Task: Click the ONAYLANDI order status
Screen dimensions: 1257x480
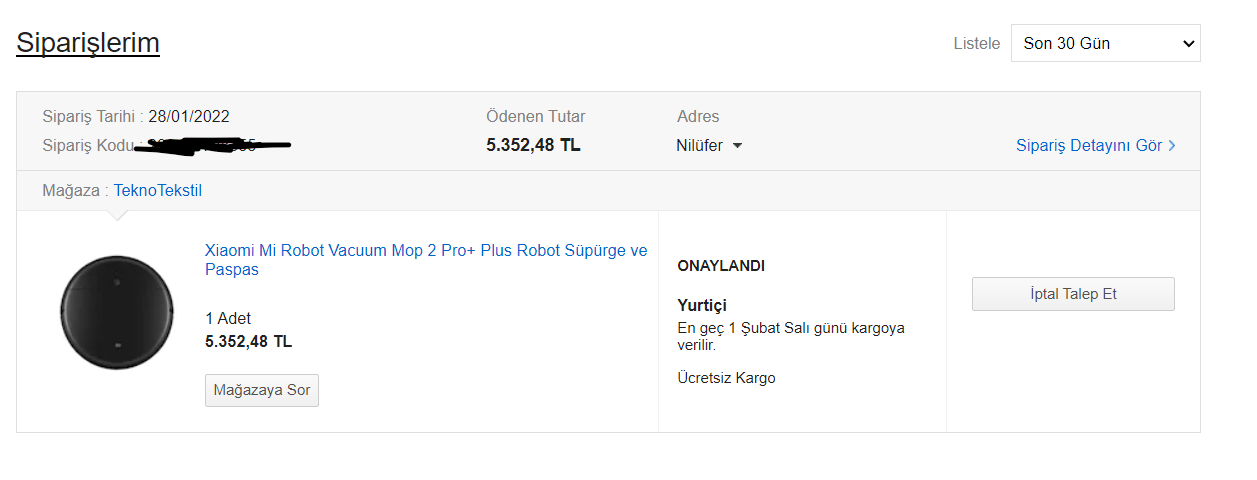Action: [x=721, y=266]
